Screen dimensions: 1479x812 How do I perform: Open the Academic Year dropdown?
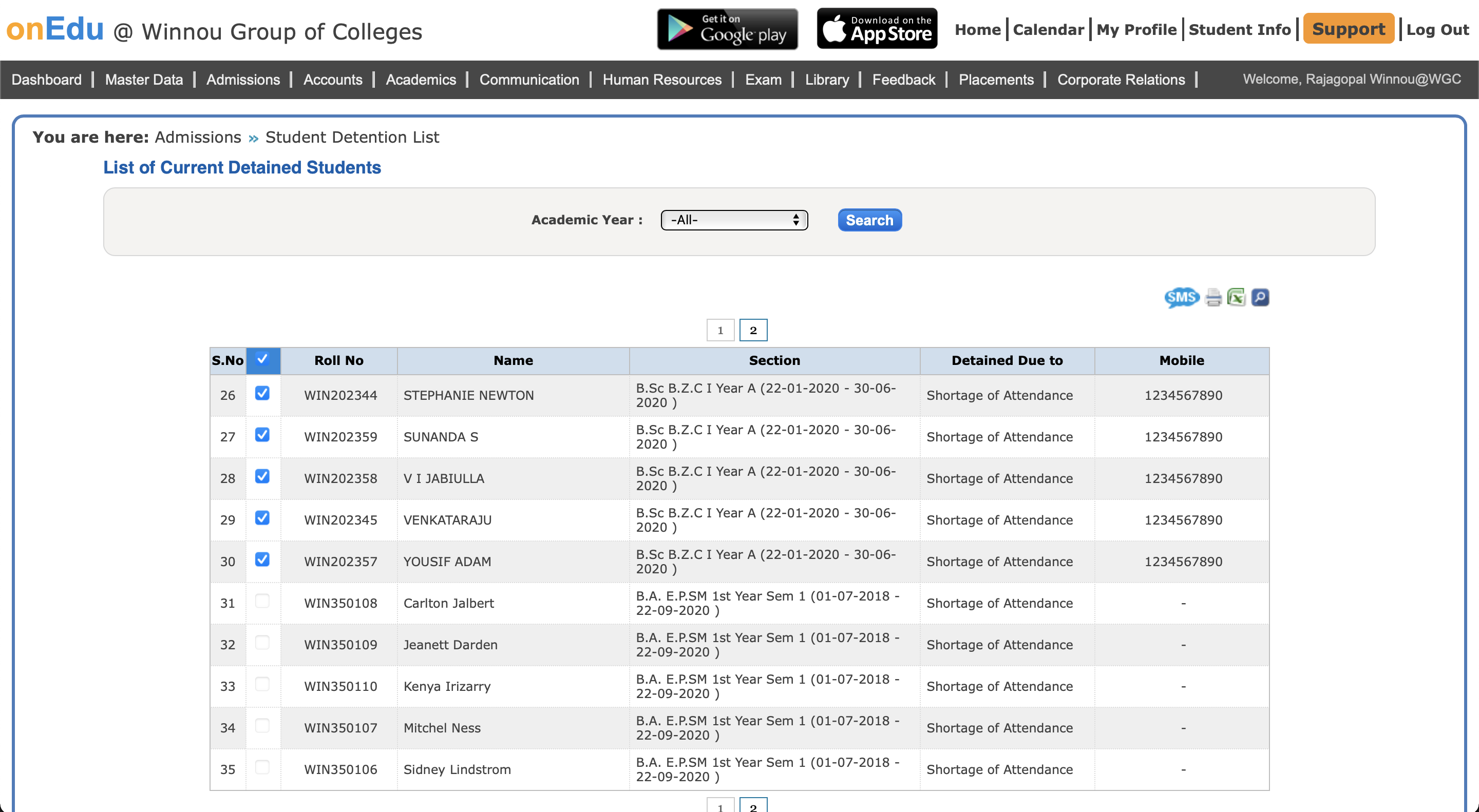tap(734, 220)
